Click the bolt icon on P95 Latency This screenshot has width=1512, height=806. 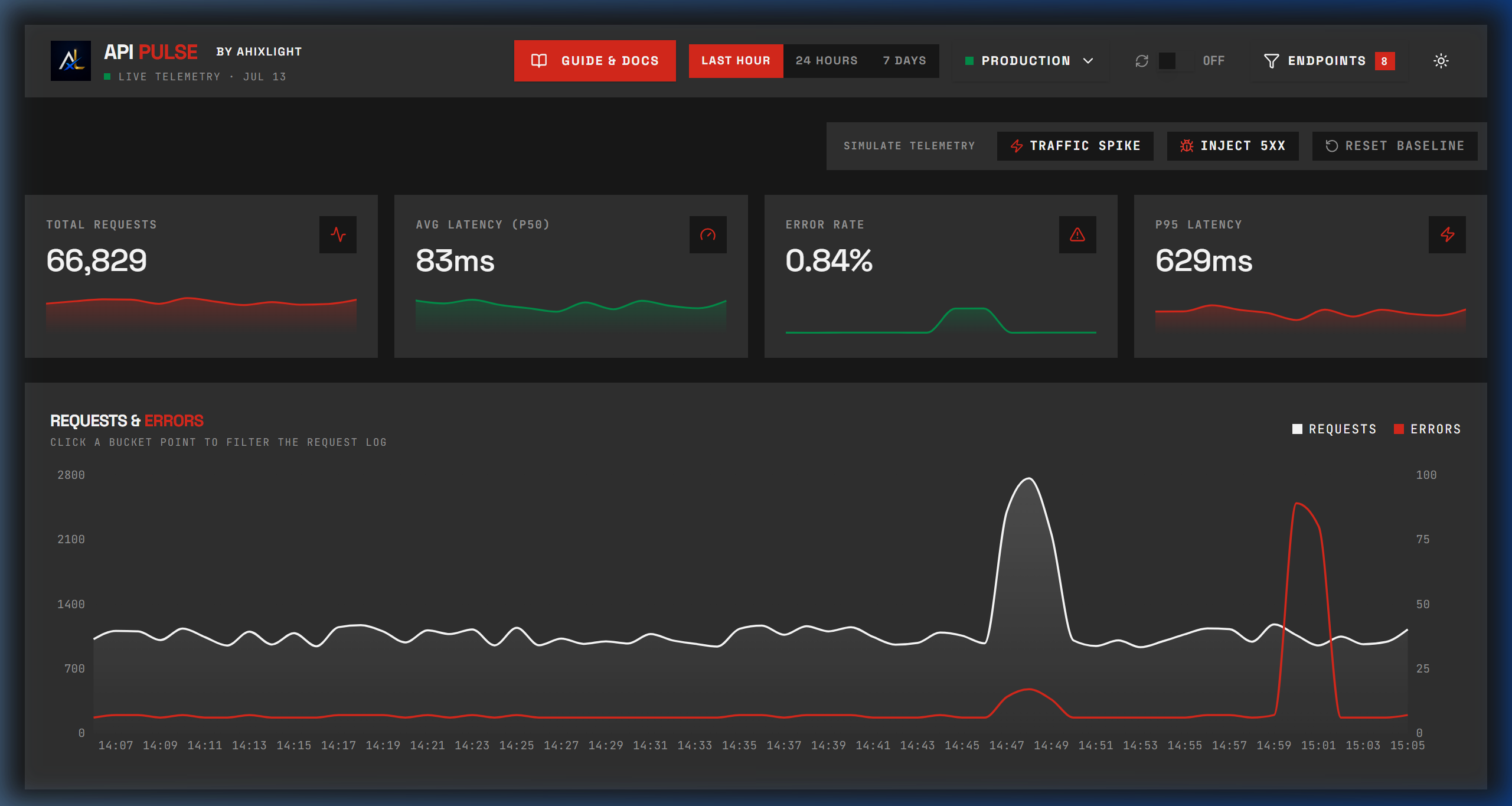tap(1447, 234)
